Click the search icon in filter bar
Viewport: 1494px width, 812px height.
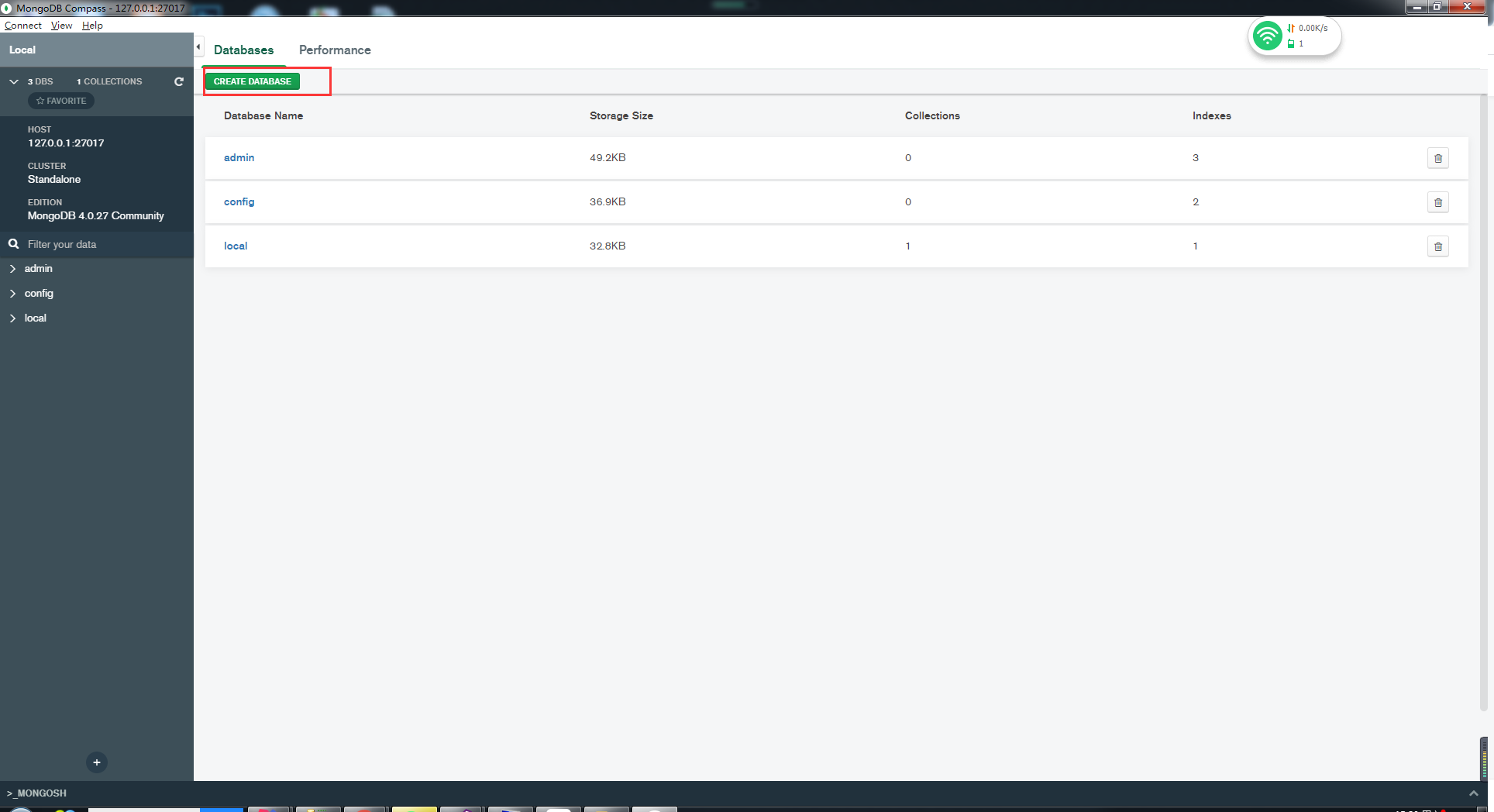coord(13,244)
